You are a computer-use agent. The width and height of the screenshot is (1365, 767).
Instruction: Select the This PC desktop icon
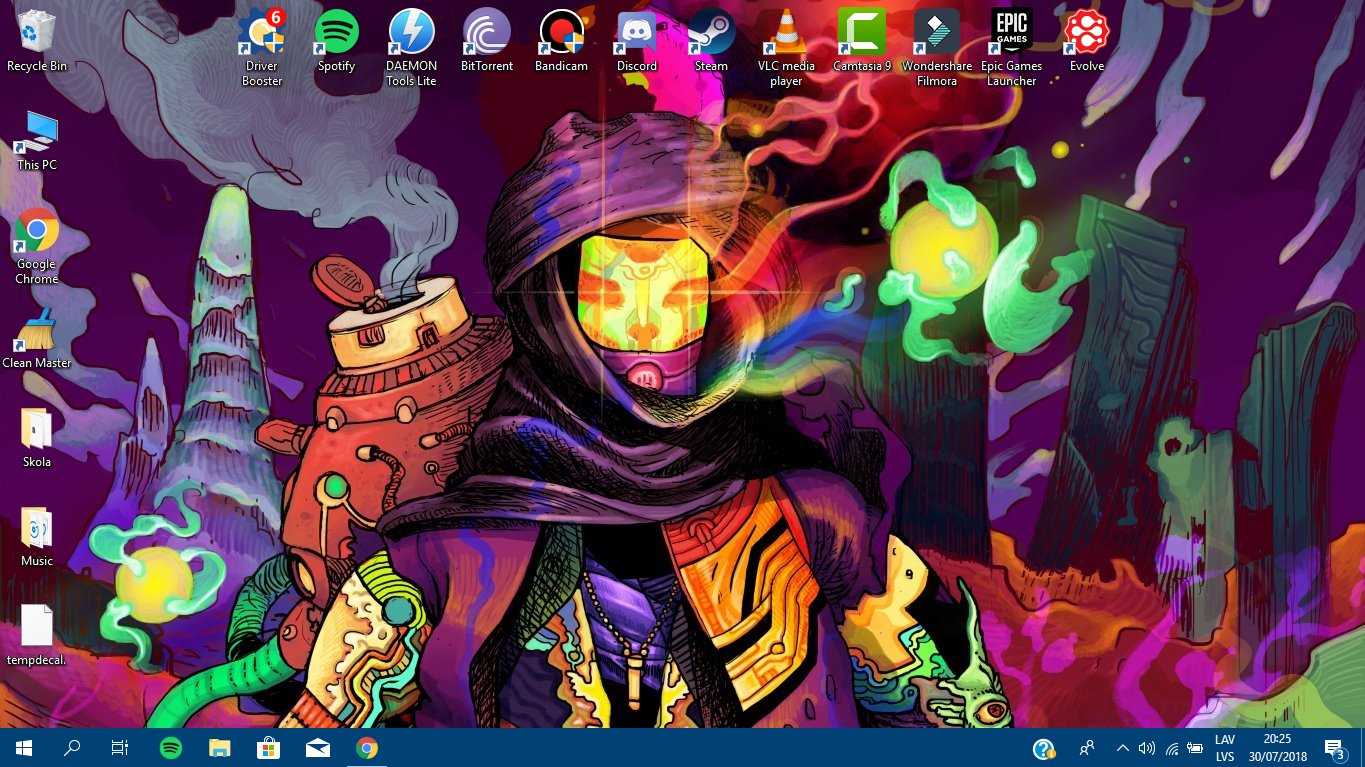[x=37, y=140]
